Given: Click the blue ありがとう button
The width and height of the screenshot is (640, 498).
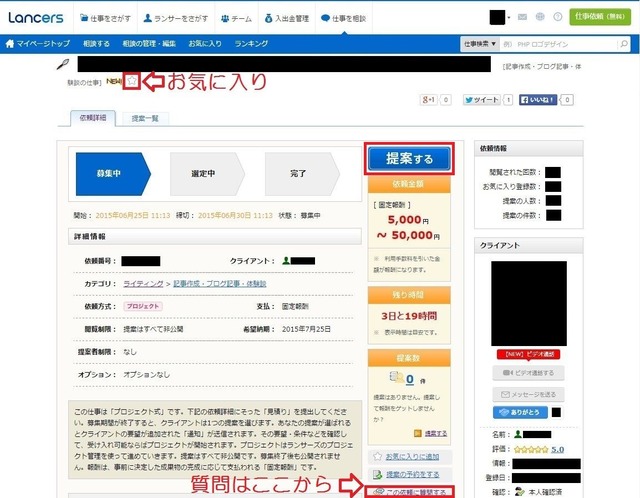Looking at the screenshot, I should pos(520,412).
